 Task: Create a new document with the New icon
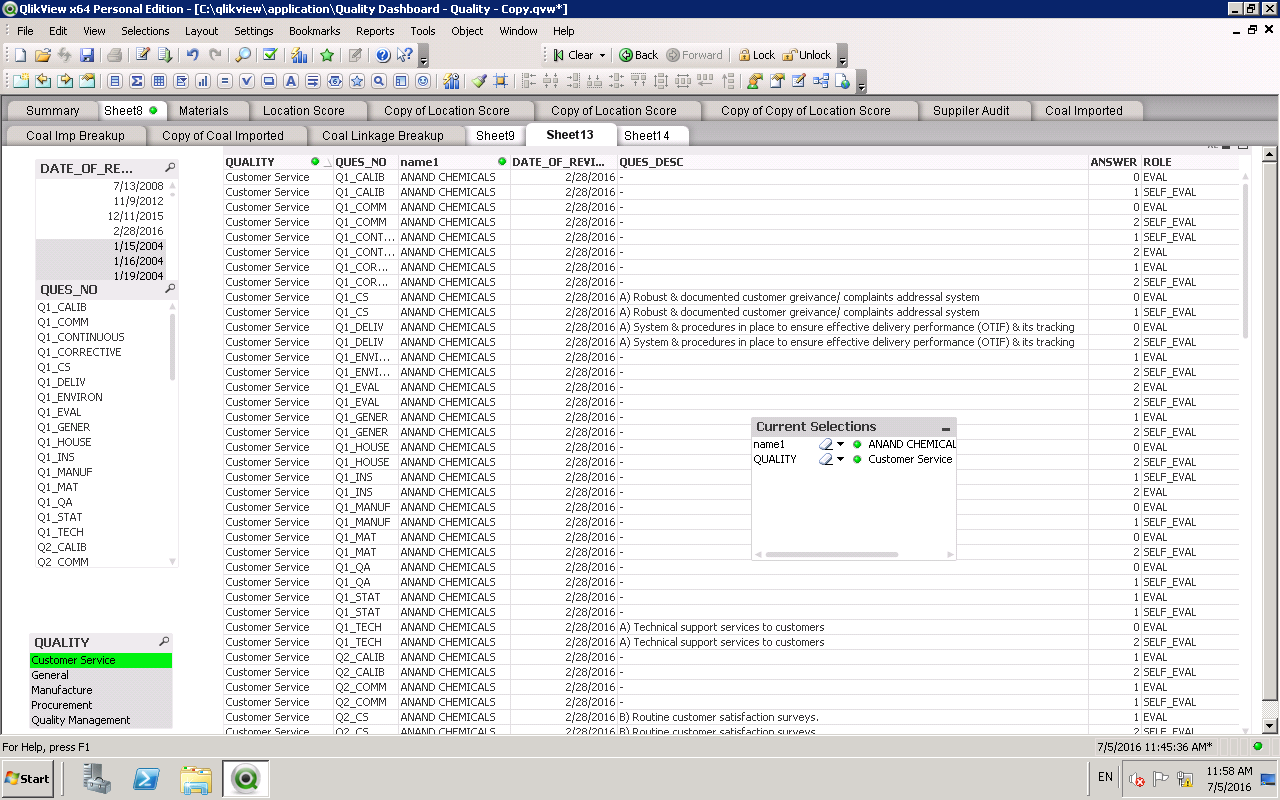pos(20,55)
